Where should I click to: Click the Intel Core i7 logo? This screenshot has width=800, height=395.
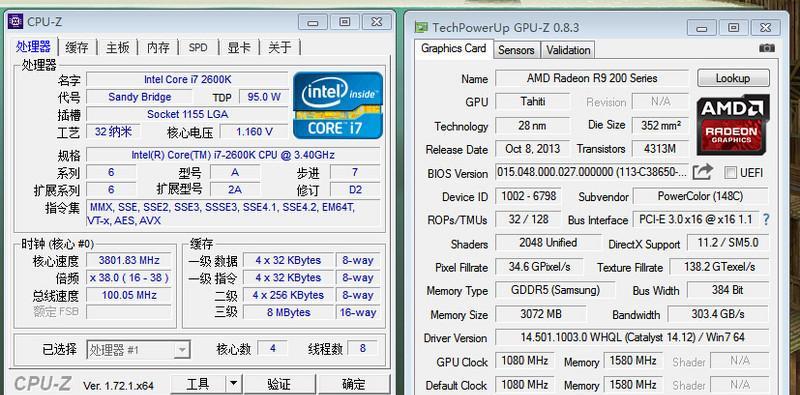(x=338, y=105)
